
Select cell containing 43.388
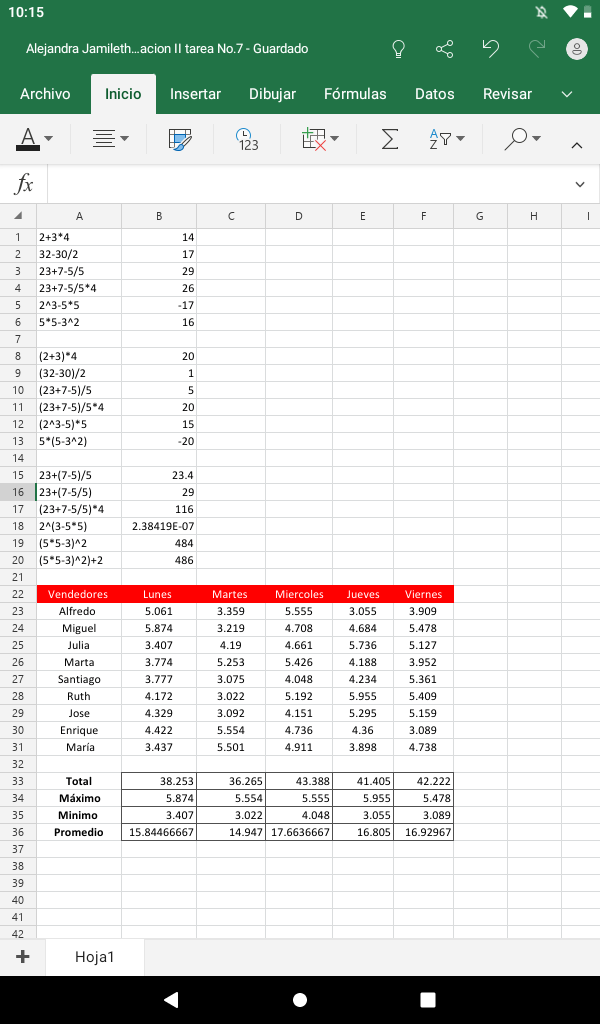(299, 781)
